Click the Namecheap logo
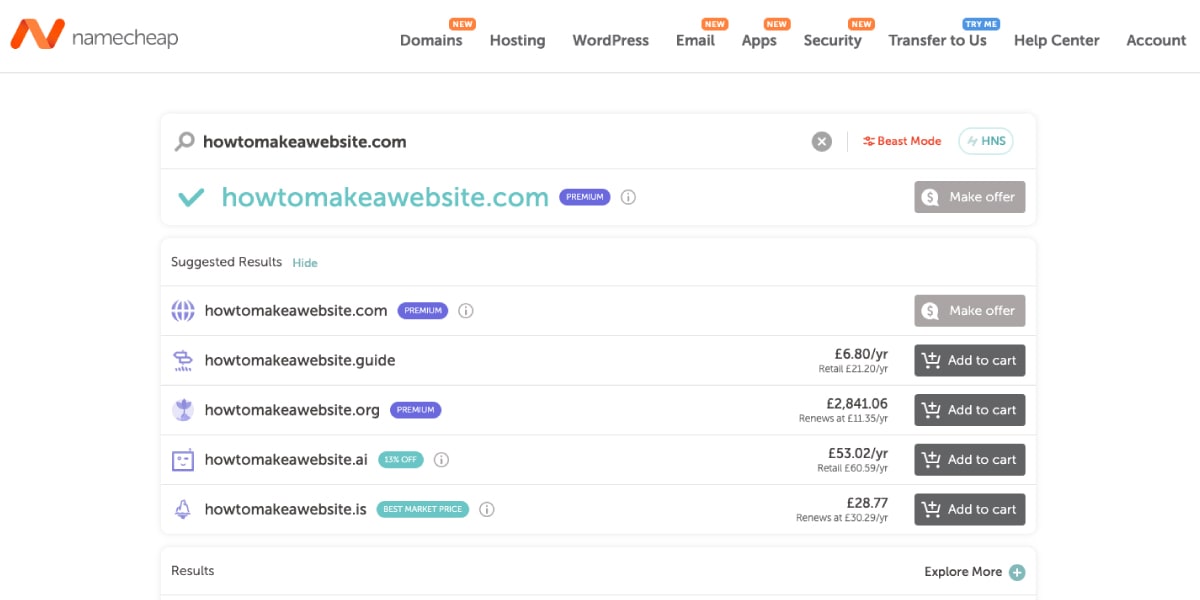 [94, 35]
